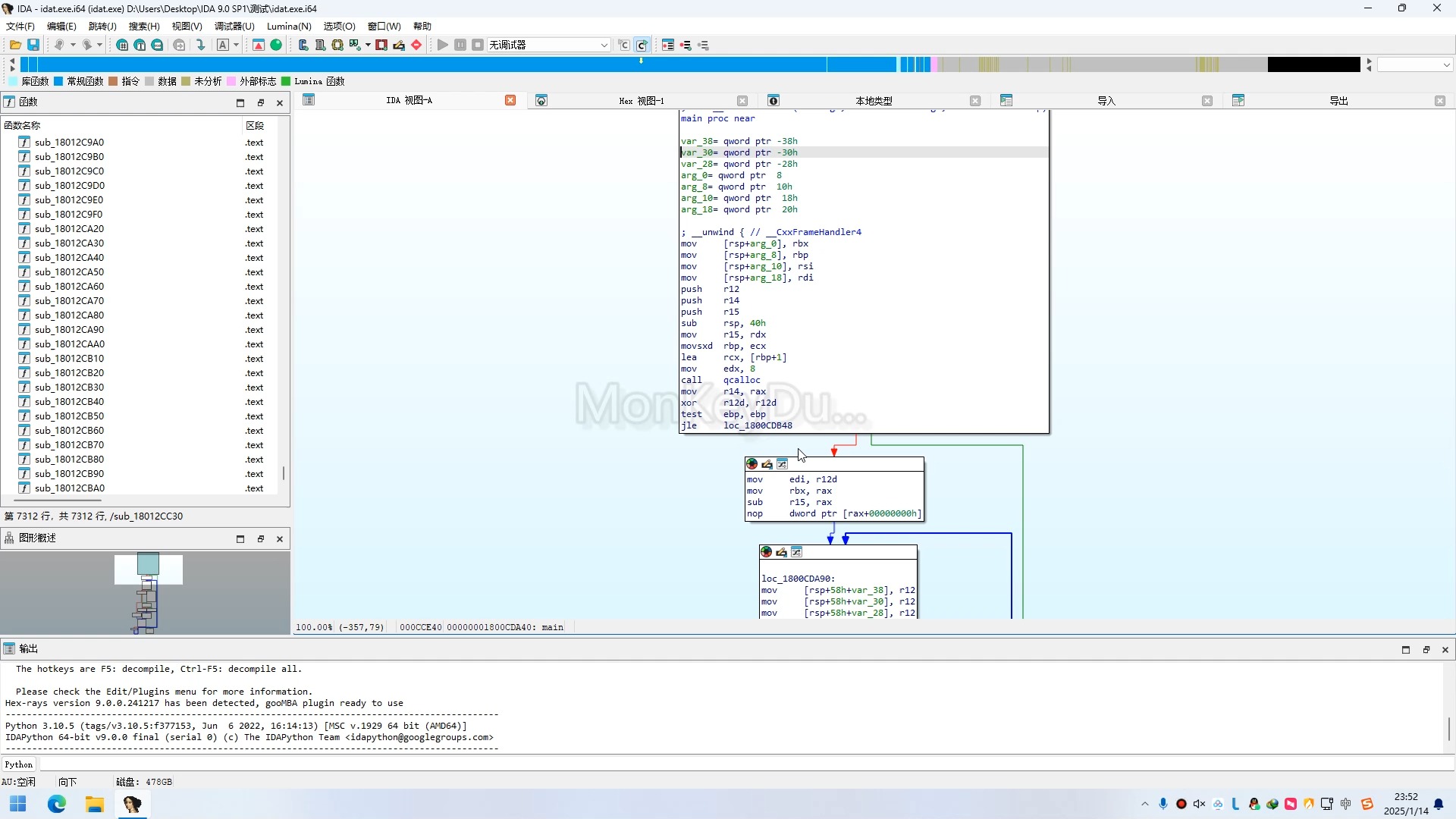Start the process with the green play icon
This screenshot has height=819, width=1456.
pyautogui.click(x=442, y=45)
